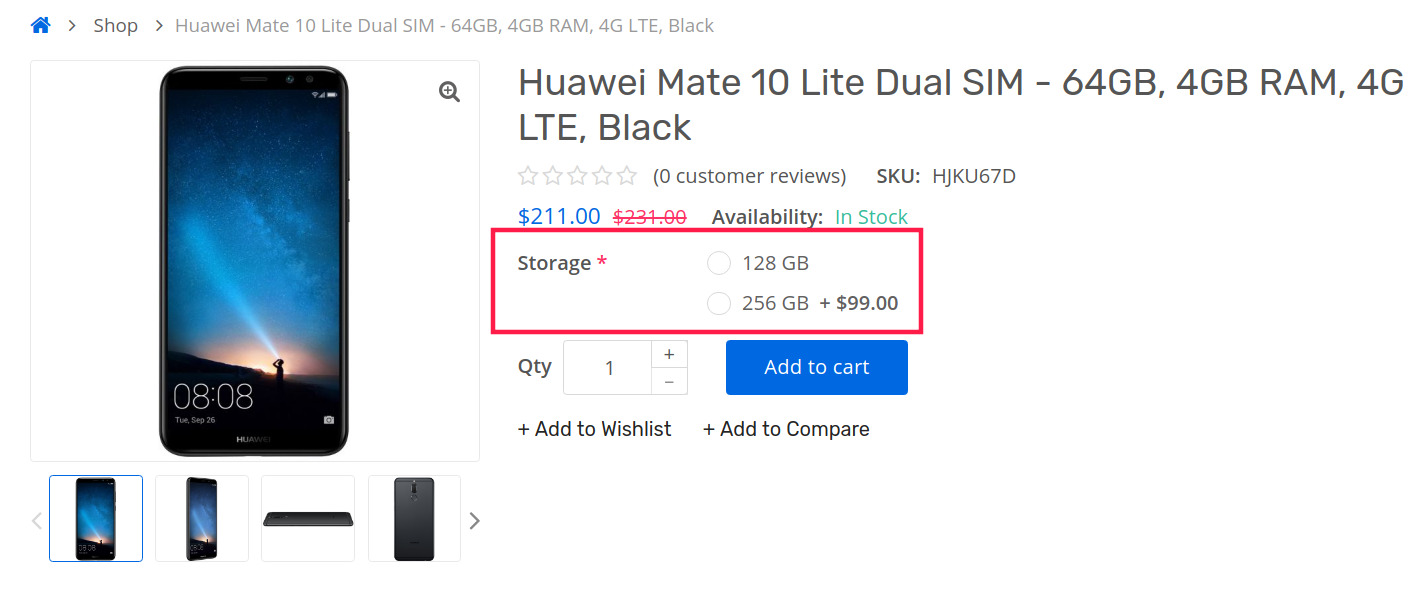The image size is (1425, 604).
Task: Rate product with the first star
Action: point(528,177)
